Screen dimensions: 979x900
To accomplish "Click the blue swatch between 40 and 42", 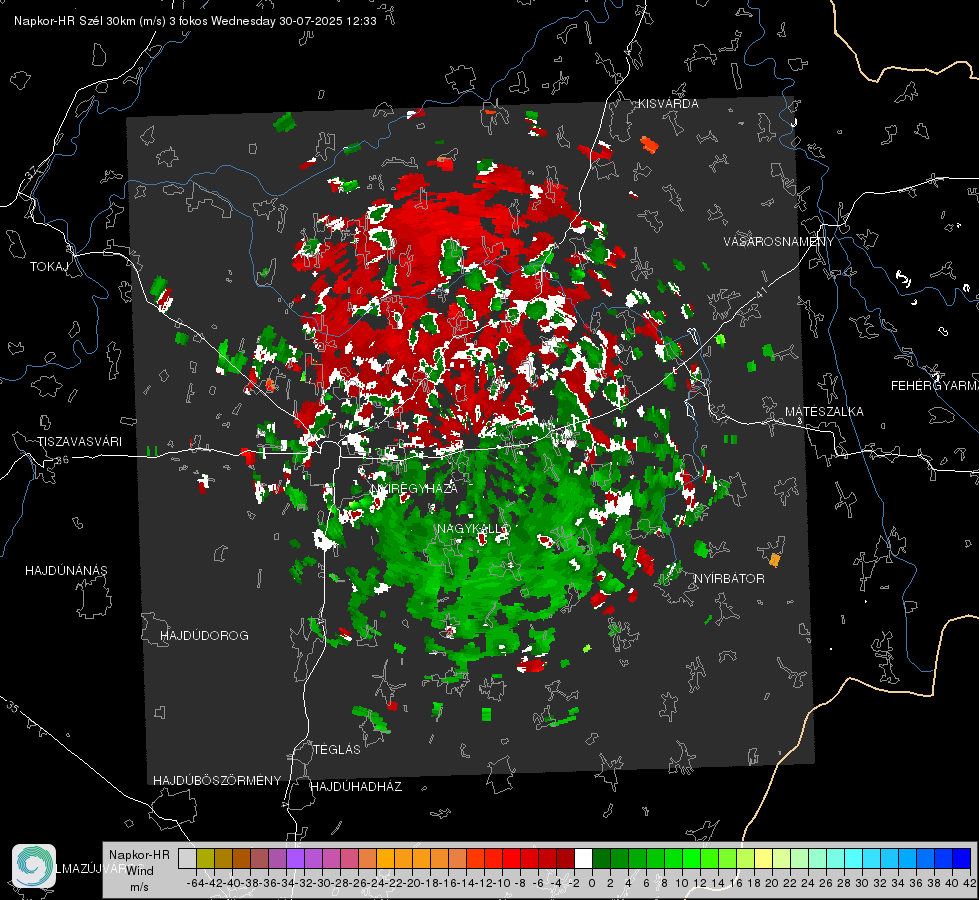I will tap(962, 859).
